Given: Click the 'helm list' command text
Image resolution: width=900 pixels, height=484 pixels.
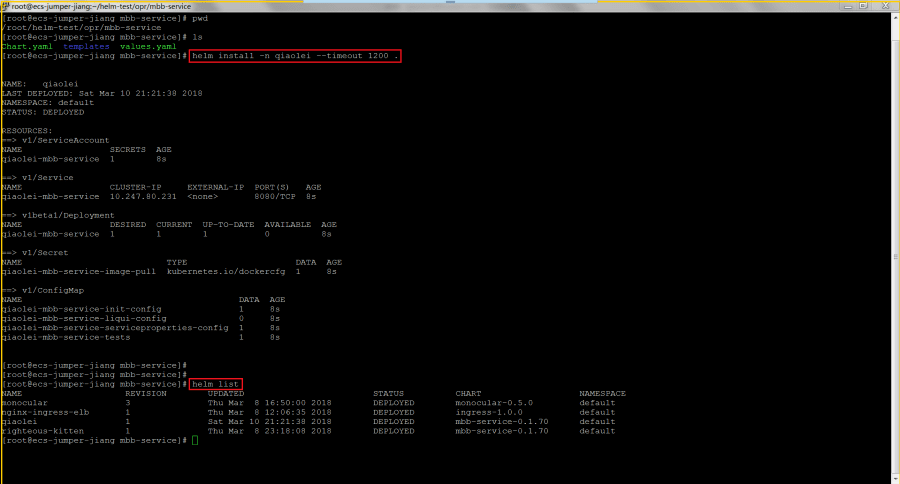Looking at the screenshot, I should pyautogui.click(x=215, y=384).
